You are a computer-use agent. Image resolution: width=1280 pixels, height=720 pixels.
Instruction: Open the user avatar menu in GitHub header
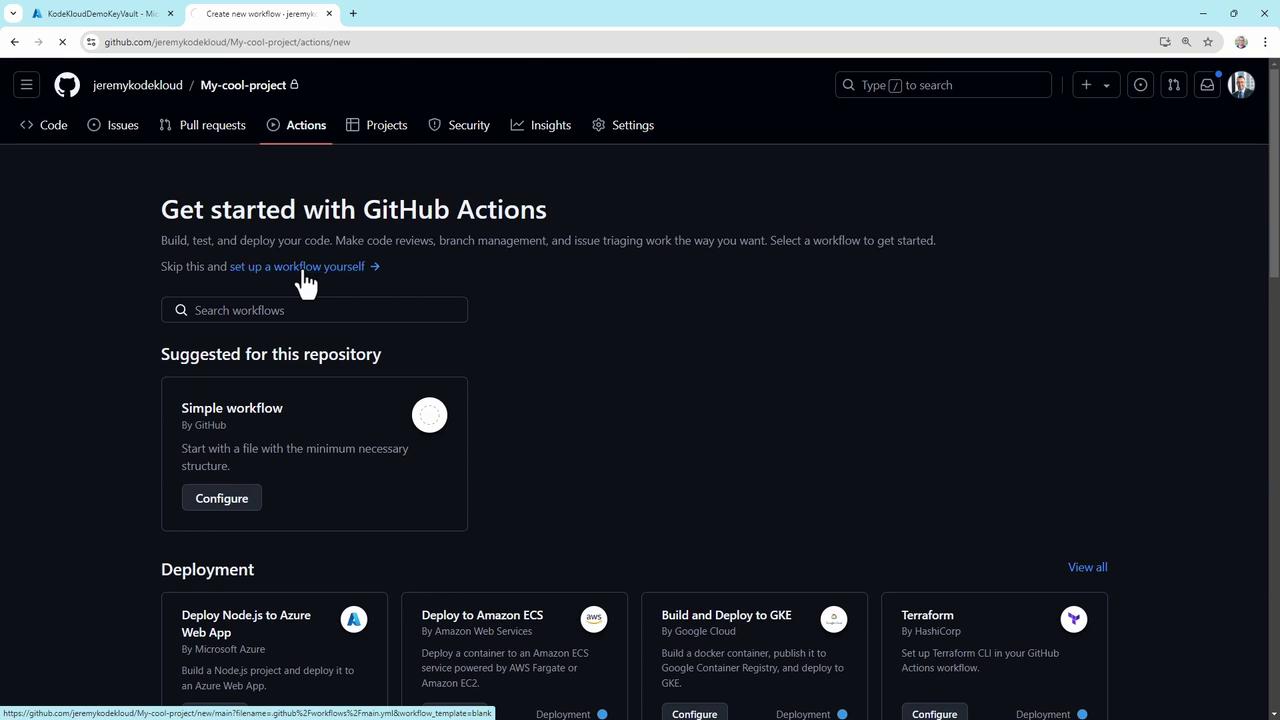pyautogui.click(x=1241, y=85)
